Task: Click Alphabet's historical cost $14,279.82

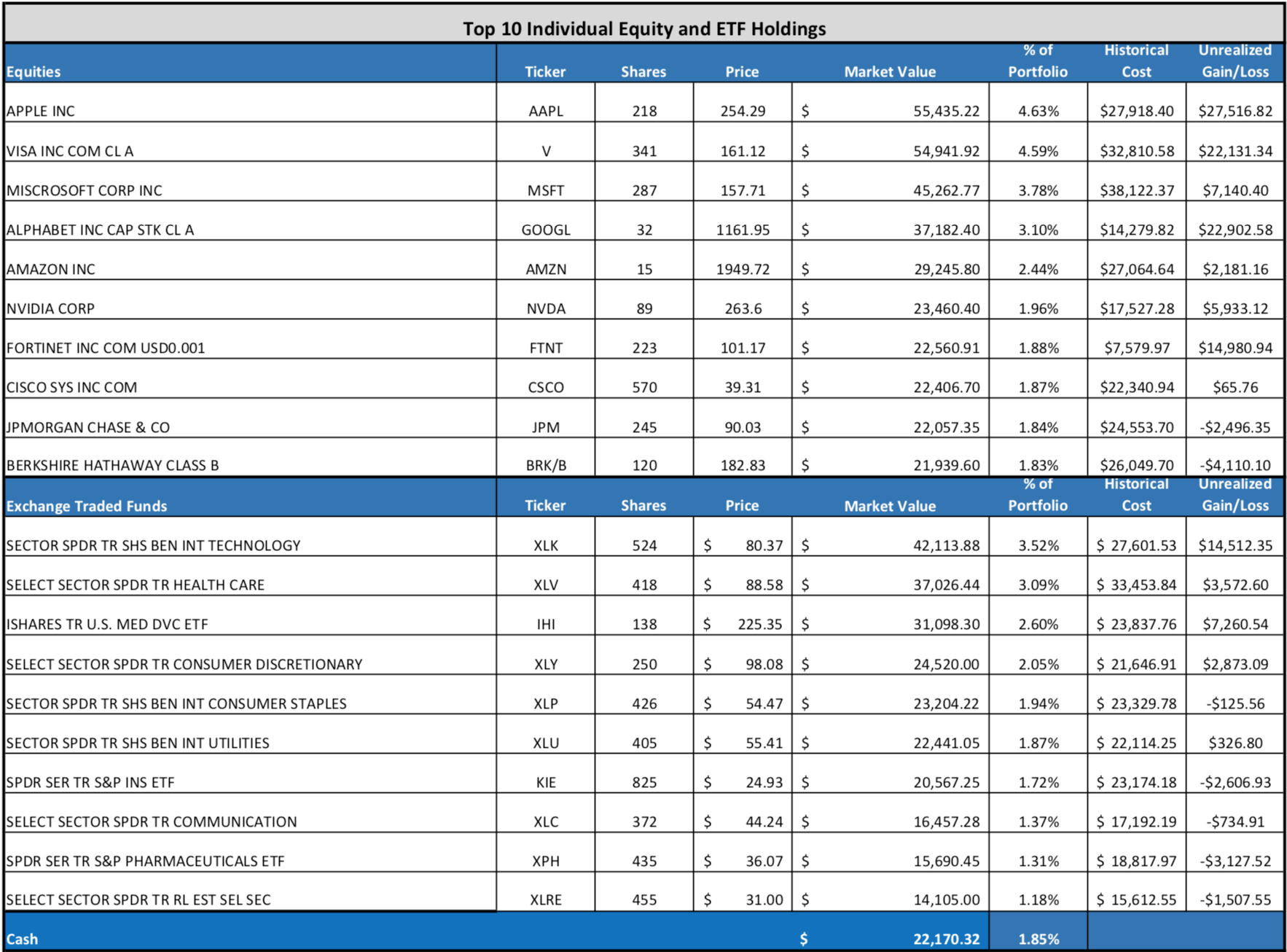Action: pyautogui.click(x=1137, y=230)
